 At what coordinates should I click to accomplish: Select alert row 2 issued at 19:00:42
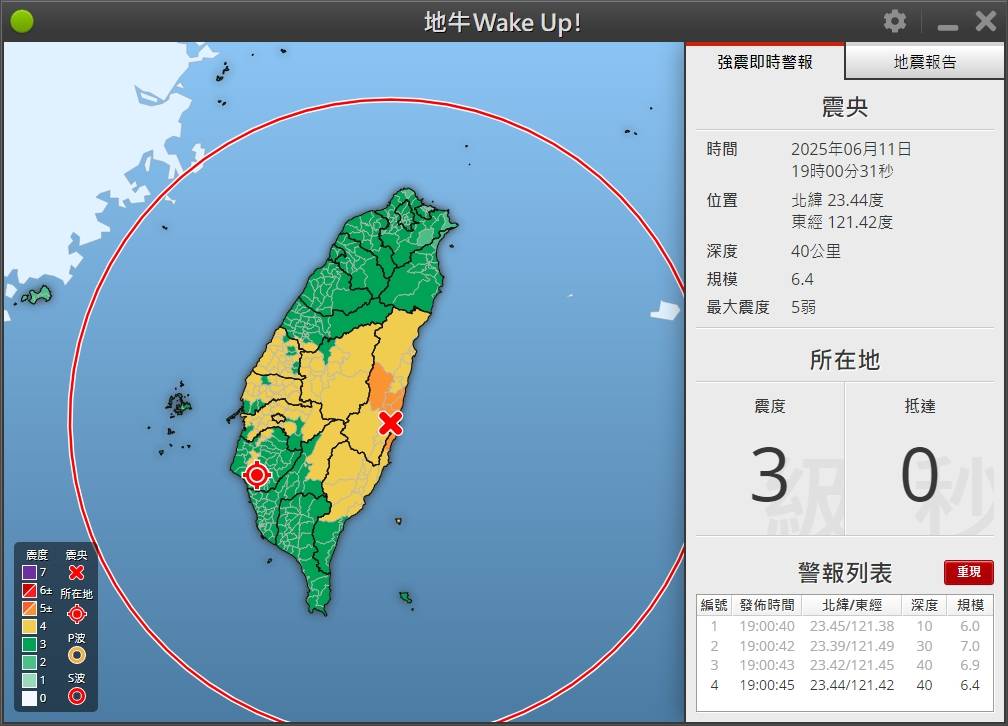tap(845, 646)
